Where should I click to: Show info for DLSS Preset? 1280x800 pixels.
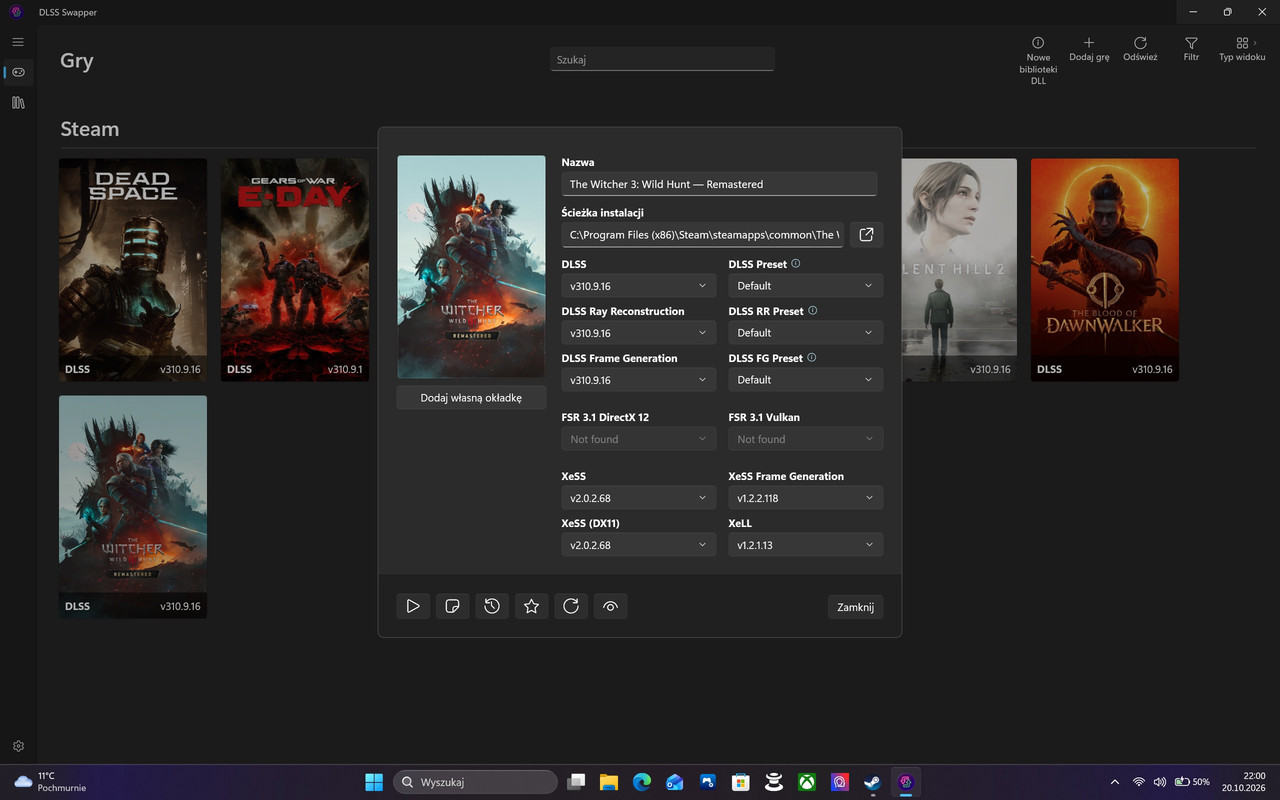tap(796, 264)
